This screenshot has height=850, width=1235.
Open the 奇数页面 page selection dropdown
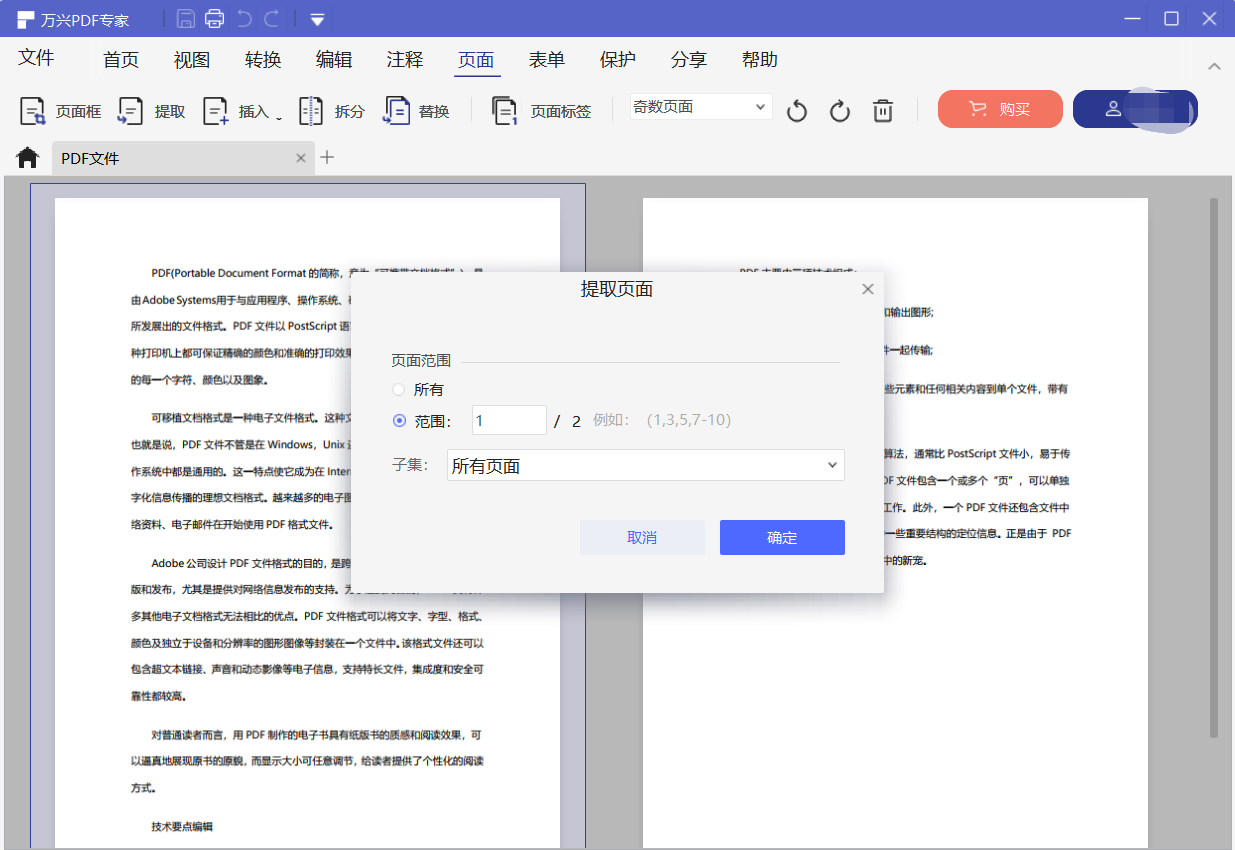tap(700, 107)
